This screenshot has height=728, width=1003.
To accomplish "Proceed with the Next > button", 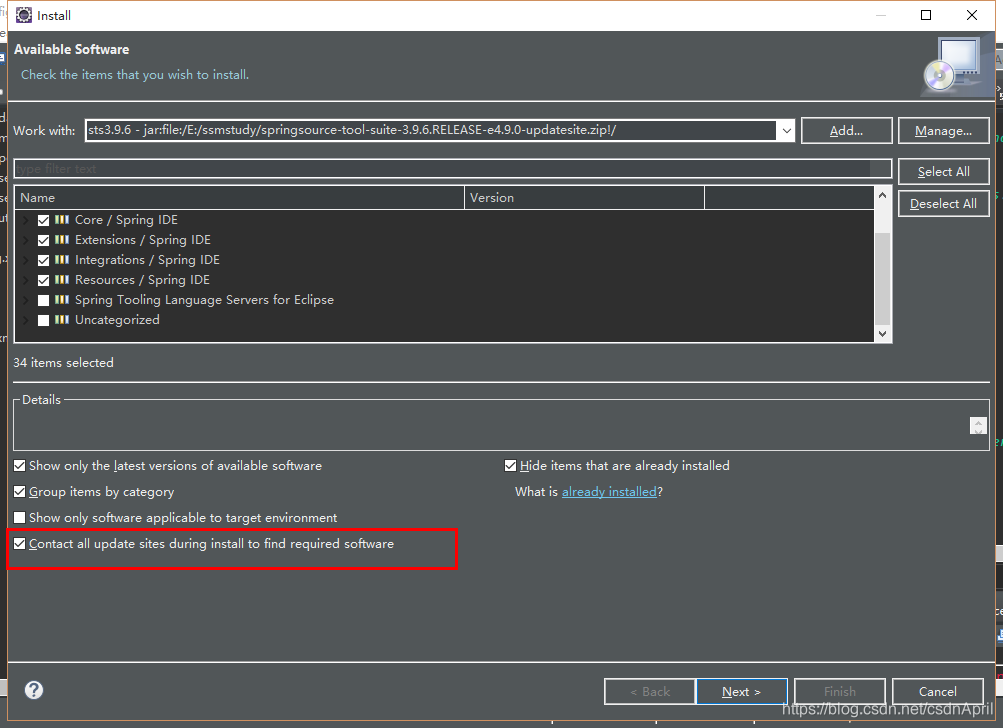I will [x=741, y=692].
